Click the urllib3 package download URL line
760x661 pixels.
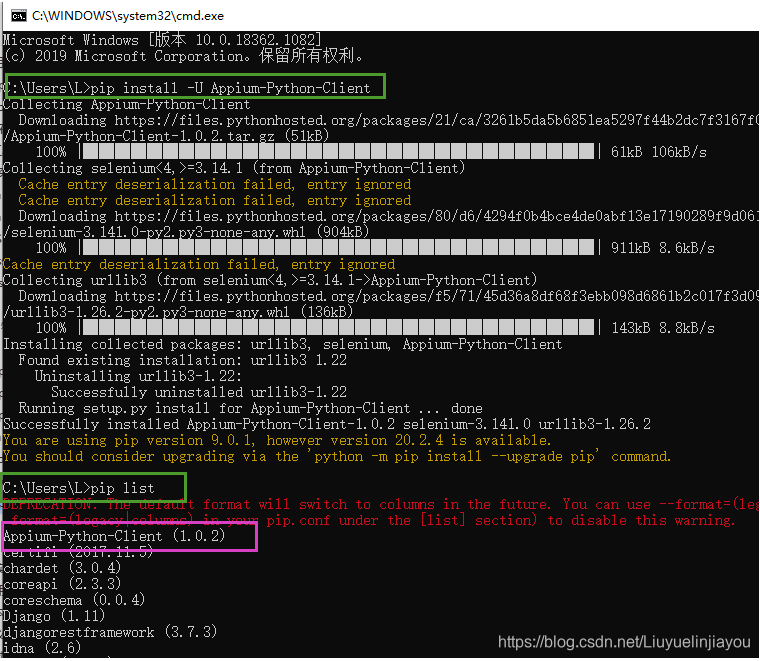(x=389, y=296)
